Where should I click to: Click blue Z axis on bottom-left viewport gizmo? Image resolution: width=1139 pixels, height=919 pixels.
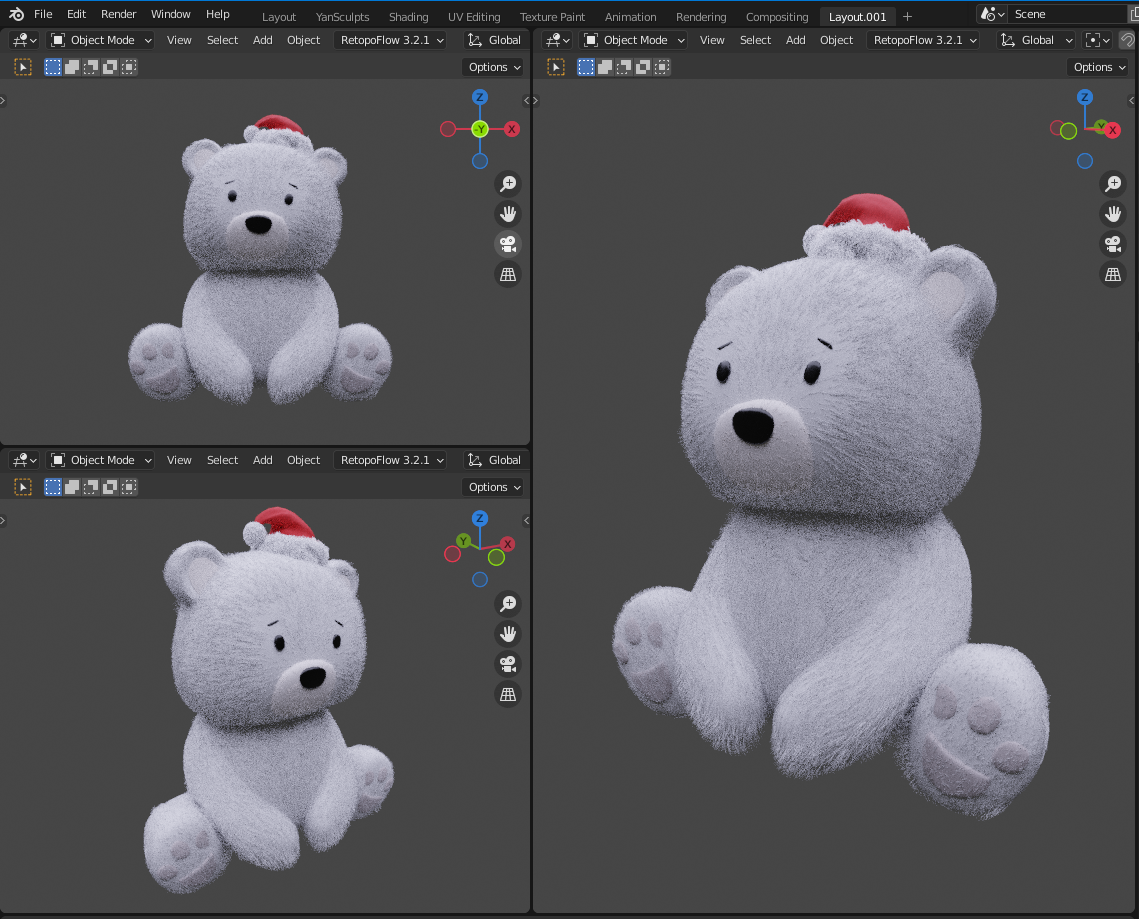coord(479,518)
